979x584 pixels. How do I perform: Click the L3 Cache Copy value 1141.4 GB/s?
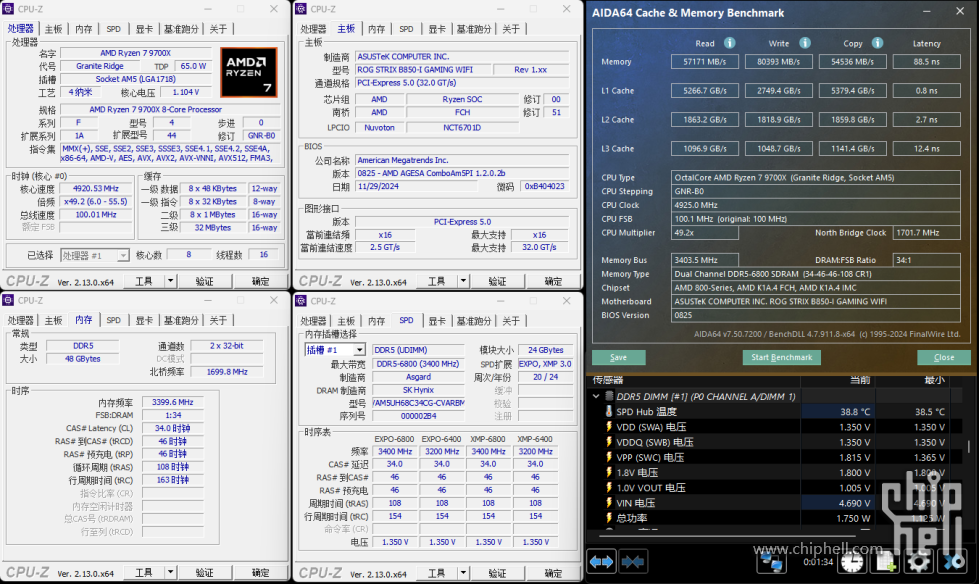point(852,149)
